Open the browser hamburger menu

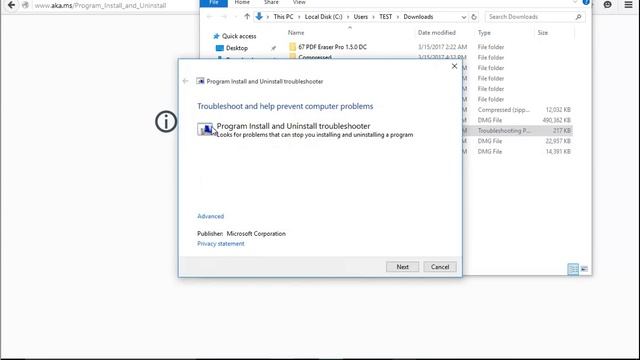pyautogui.click(x=628, y=5)
